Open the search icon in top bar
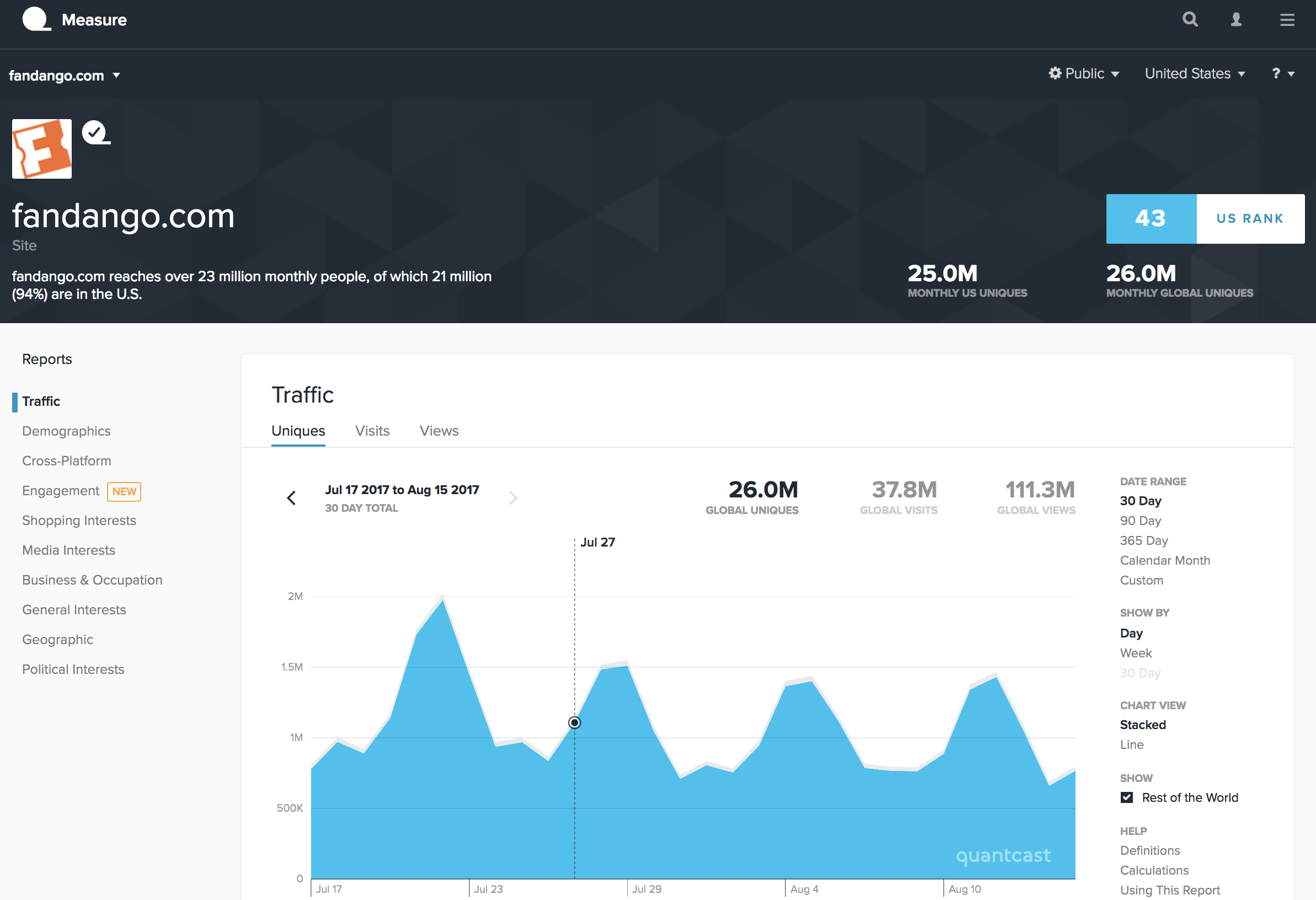The image size is (1316, 900). tap(1191, 19)
